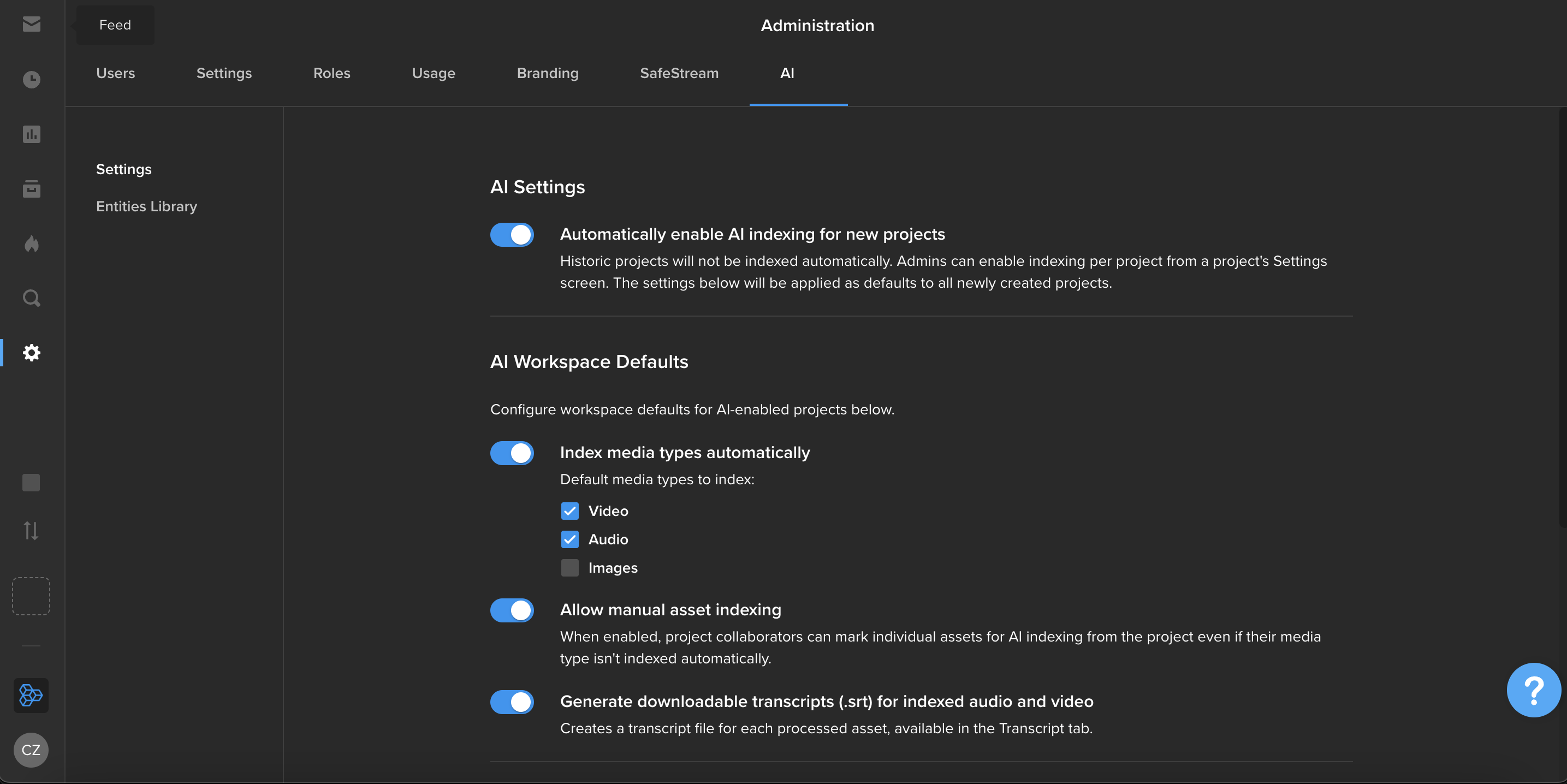Open the CZ user avatar menu

(31, 749)
